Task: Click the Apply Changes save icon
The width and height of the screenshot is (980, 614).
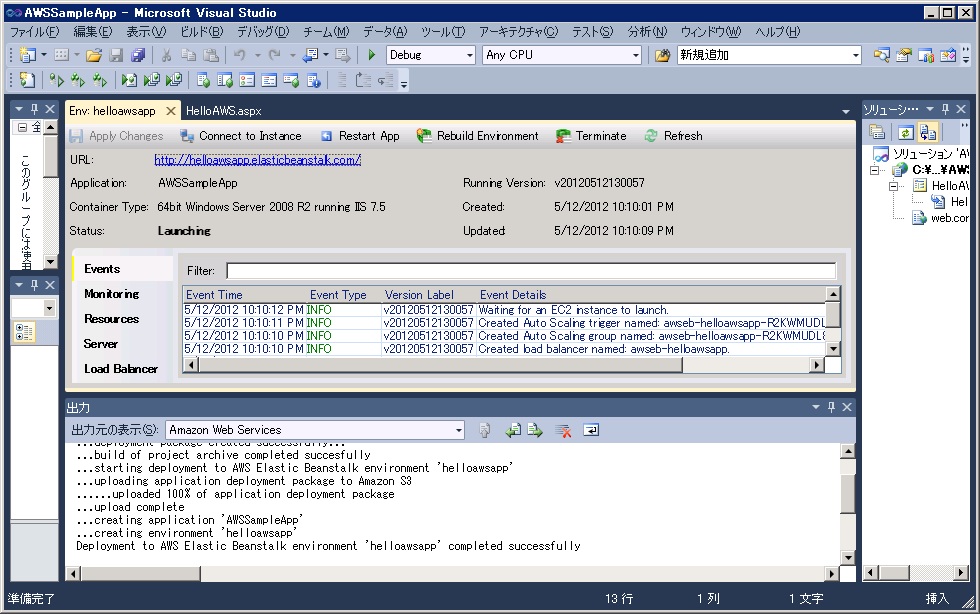Action: tap(76, 136)
